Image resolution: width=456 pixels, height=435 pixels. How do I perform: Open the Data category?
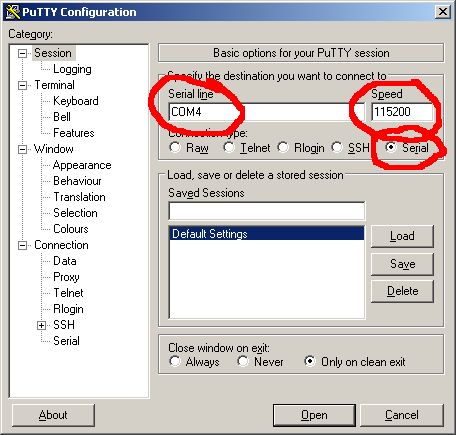pos(65,261)
